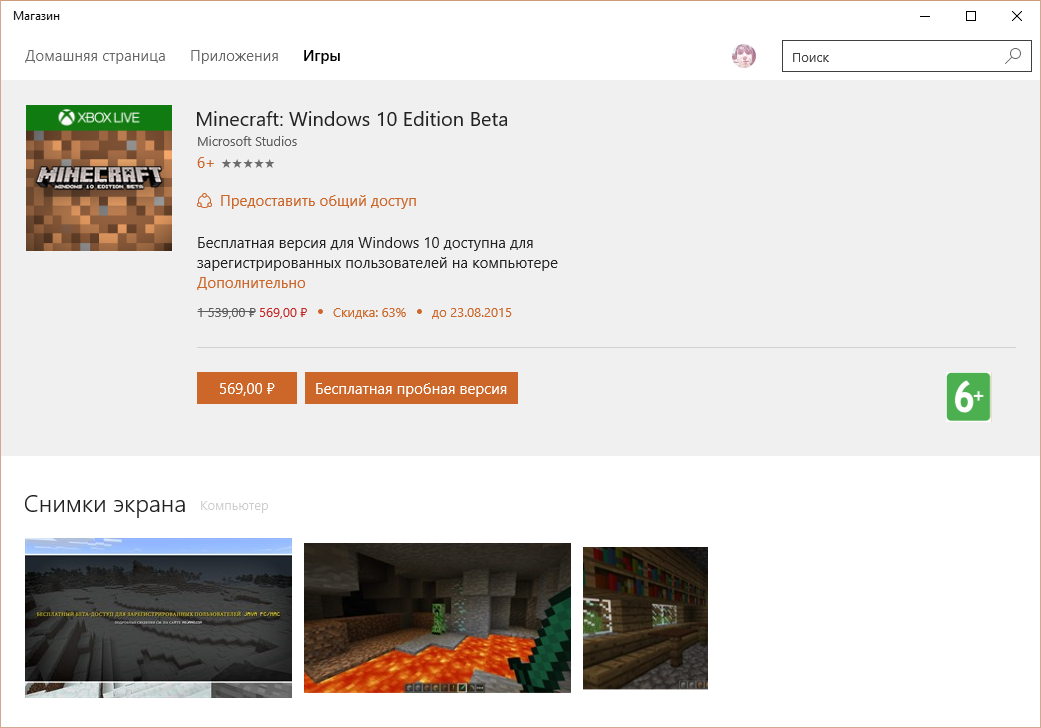Select the Компьютер label next to Снимки экрана

[234, 506]
